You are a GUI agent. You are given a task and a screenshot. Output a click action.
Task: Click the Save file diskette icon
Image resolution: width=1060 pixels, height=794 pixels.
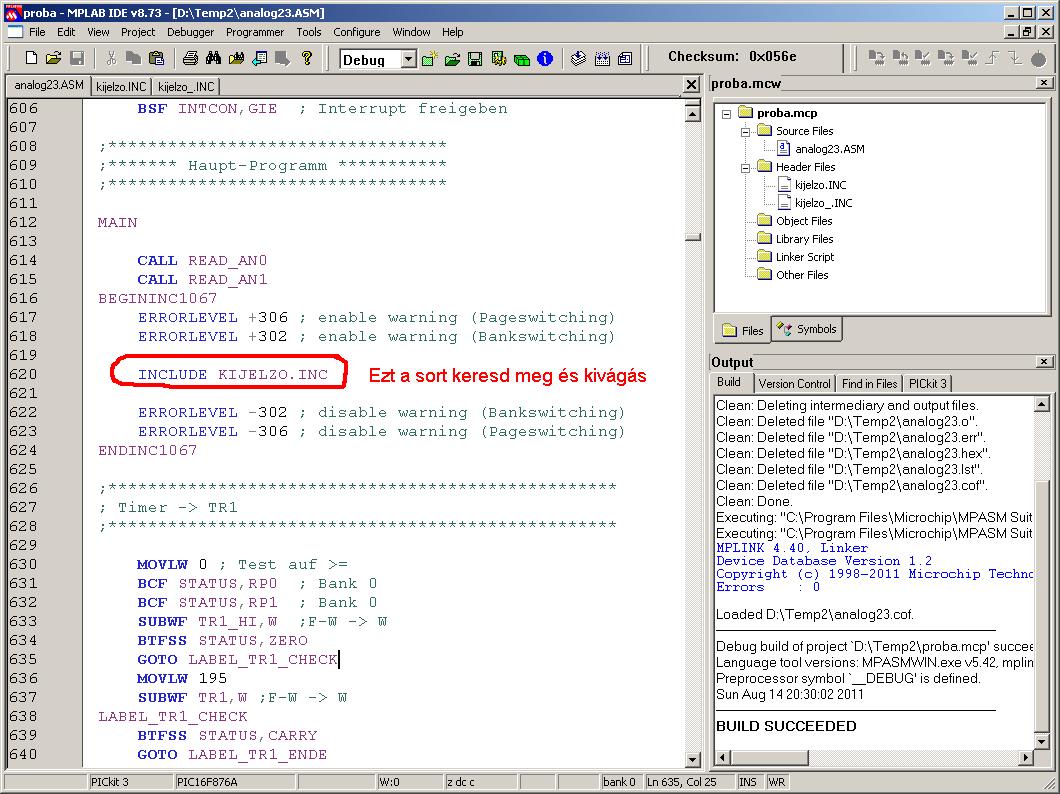coord(76,58)
